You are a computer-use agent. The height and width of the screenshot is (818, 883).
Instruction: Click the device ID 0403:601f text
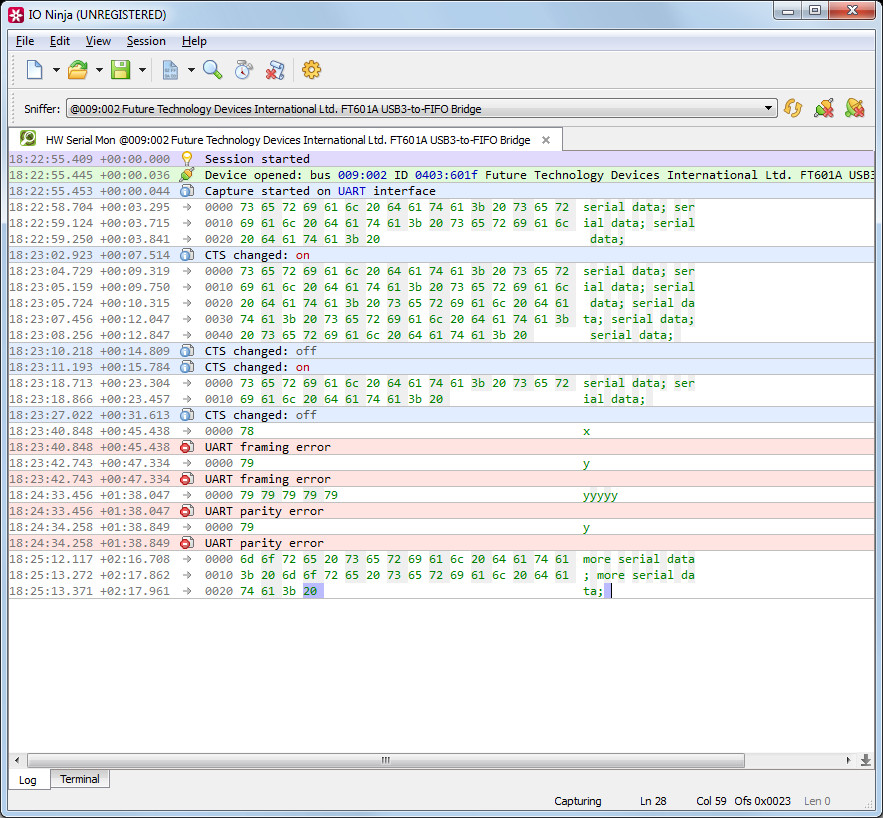click(446, 175)
